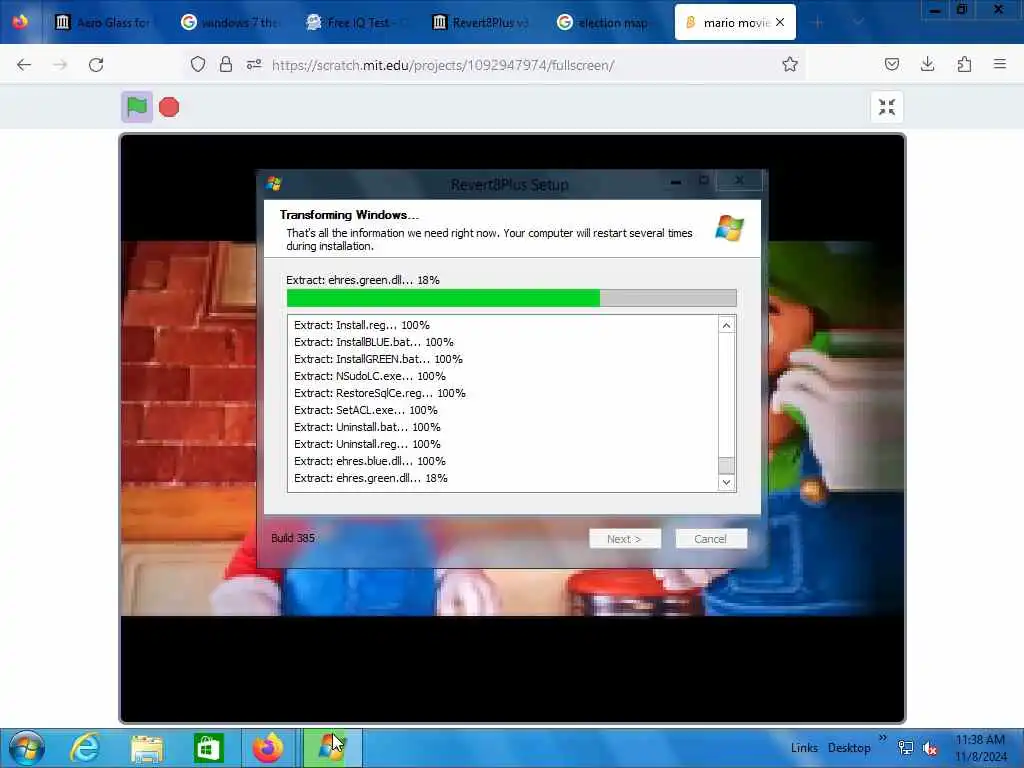Screen dimensions: 1024x768
Task: Open the Extensions menu
Action: click(964, 65)
